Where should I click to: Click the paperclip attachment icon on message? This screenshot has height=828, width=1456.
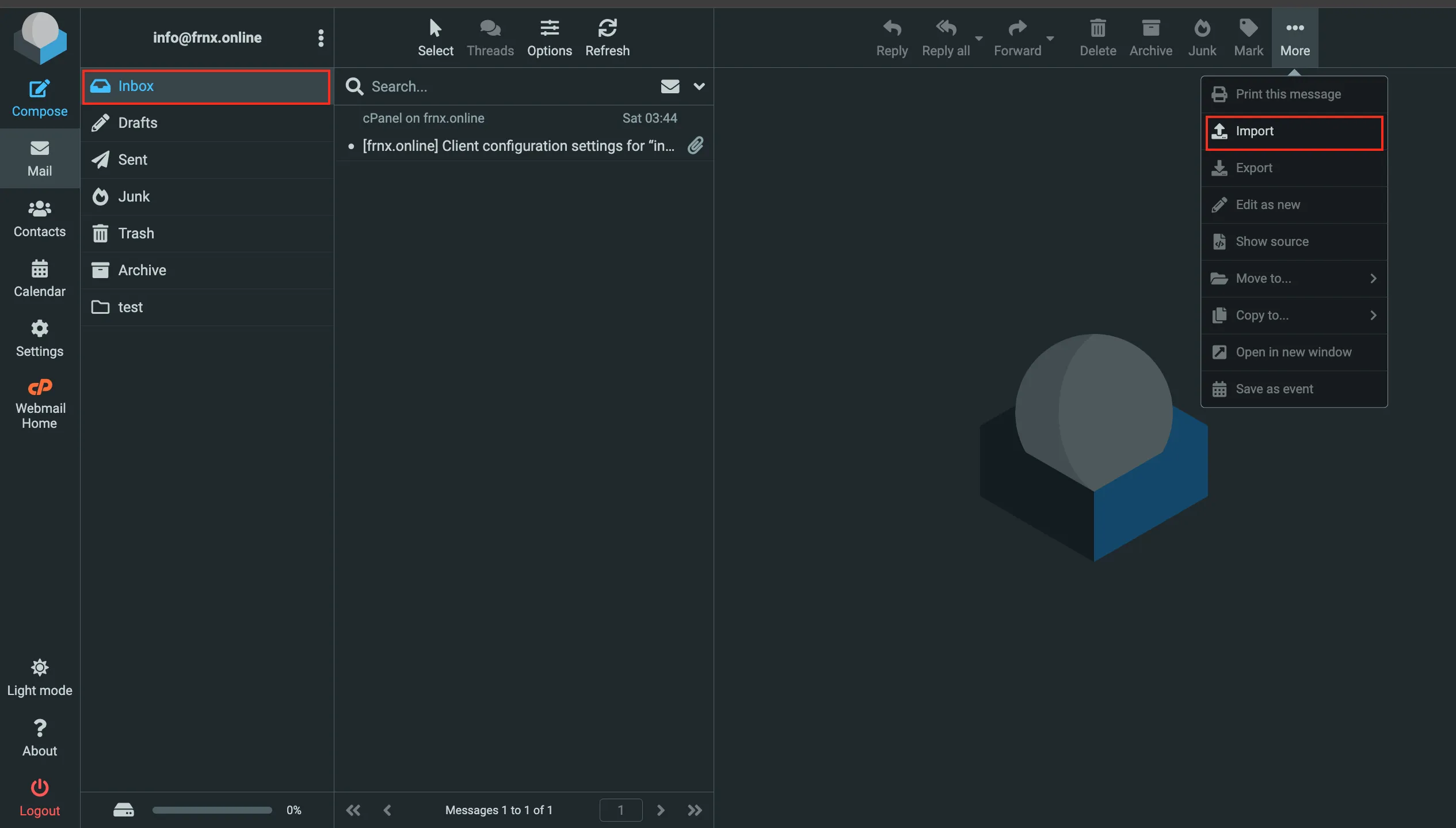click(695, 146)
